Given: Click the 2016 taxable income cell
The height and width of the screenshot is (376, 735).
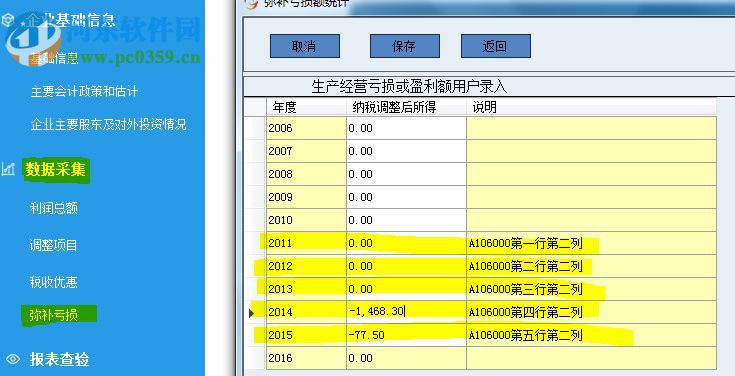Looking at the screenshot, I should click(x=406, y=358).
